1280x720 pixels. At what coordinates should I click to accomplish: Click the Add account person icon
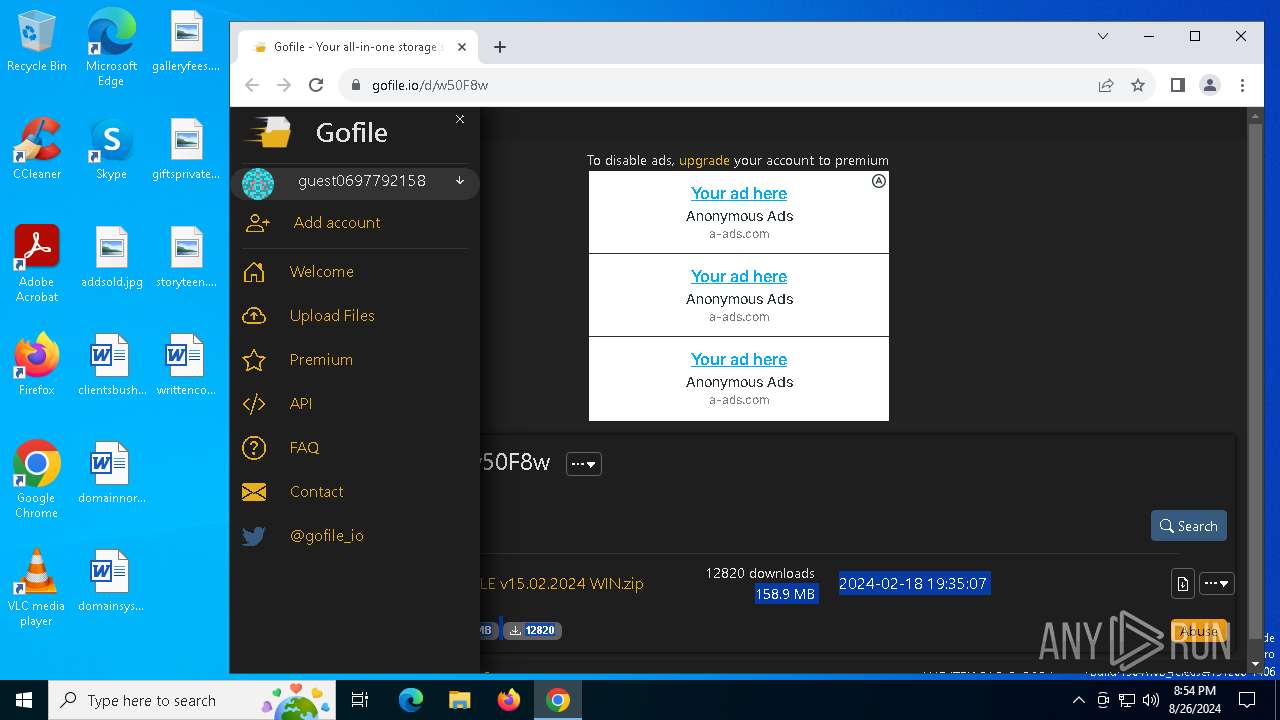257,223
